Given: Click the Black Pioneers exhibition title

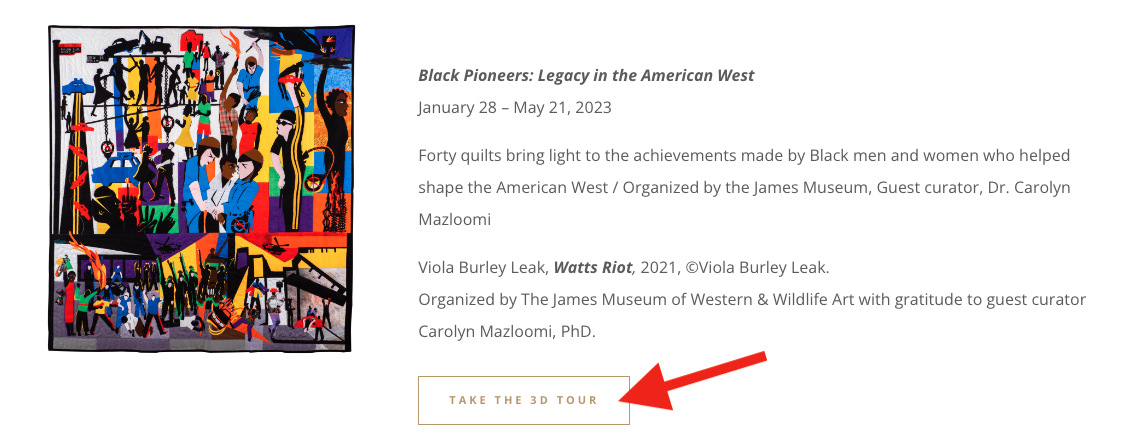Looking at the screenshot, I should coord(586,76).
